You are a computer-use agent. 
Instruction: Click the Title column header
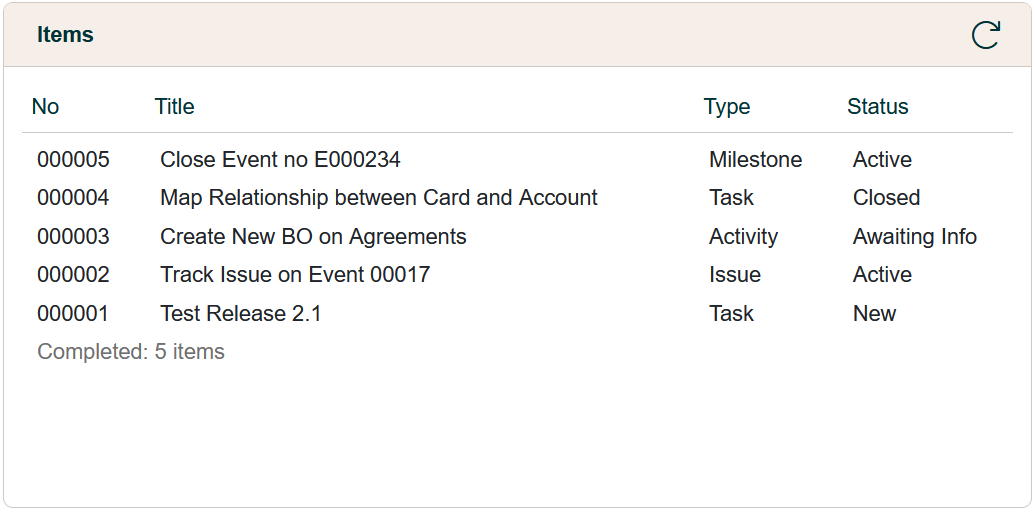pyautogui.click(x=175, y=107)
